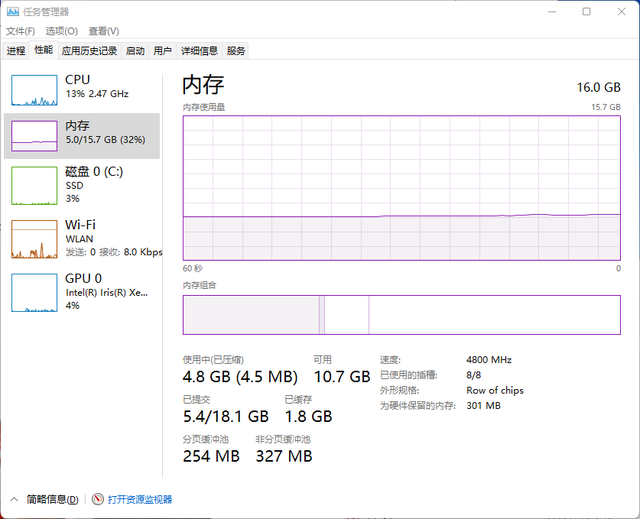Open the 文件(F) menu
The height and width of the screenshot is (519, 640).
(20, 31)
